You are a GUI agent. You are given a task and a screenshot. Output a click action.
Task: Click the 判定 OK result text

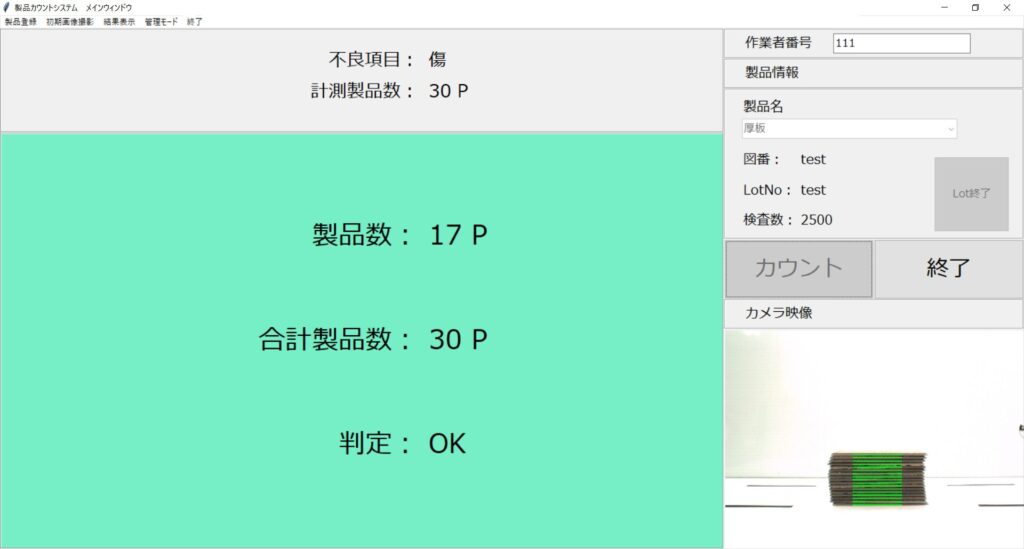point(402,443)
